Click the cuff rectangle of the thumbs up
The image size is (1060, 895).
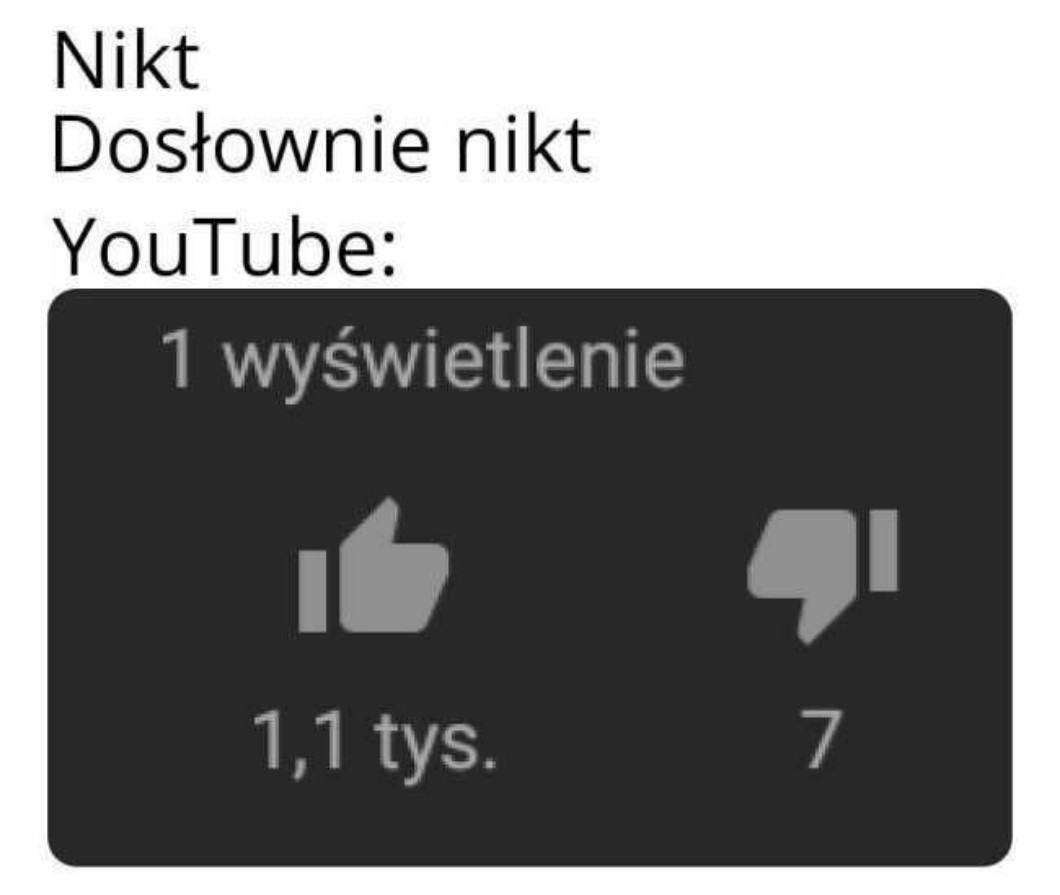312,591
